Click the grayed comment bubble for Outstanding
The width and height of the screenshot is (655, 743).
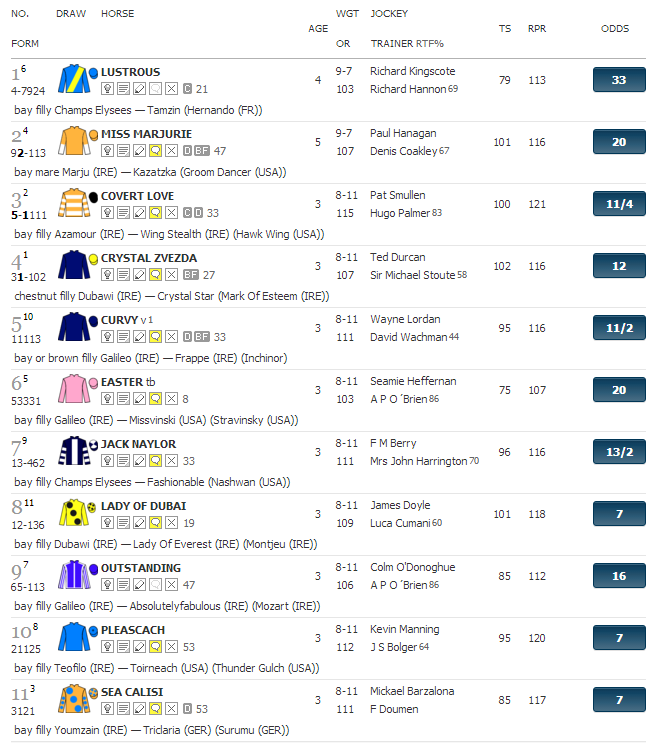coord(155,585)
